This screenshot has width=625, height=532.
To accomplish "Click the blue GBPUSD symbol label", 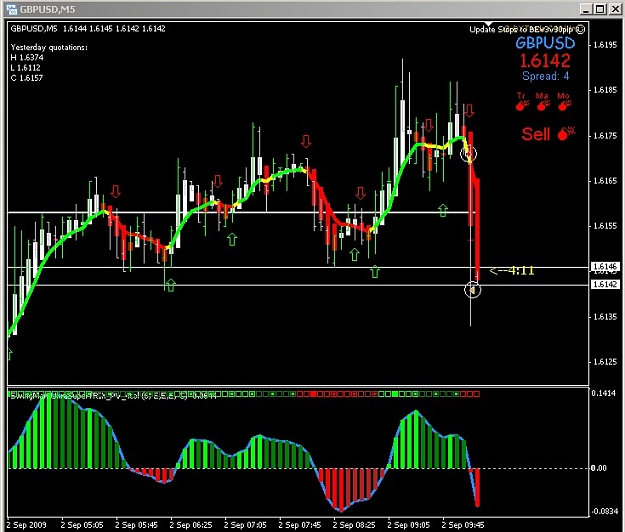I will coord(545,43).
